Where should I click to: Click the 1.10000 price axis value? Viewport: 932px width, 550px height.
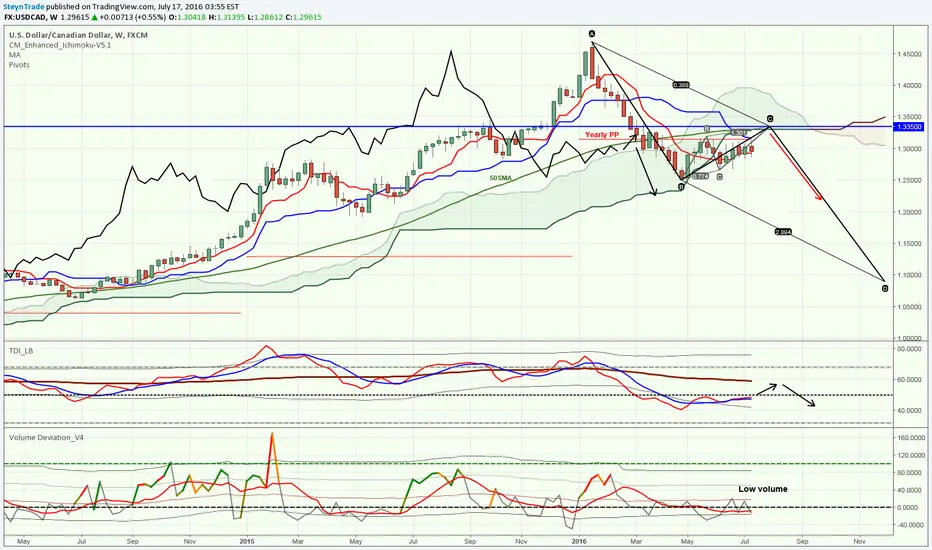909,275
